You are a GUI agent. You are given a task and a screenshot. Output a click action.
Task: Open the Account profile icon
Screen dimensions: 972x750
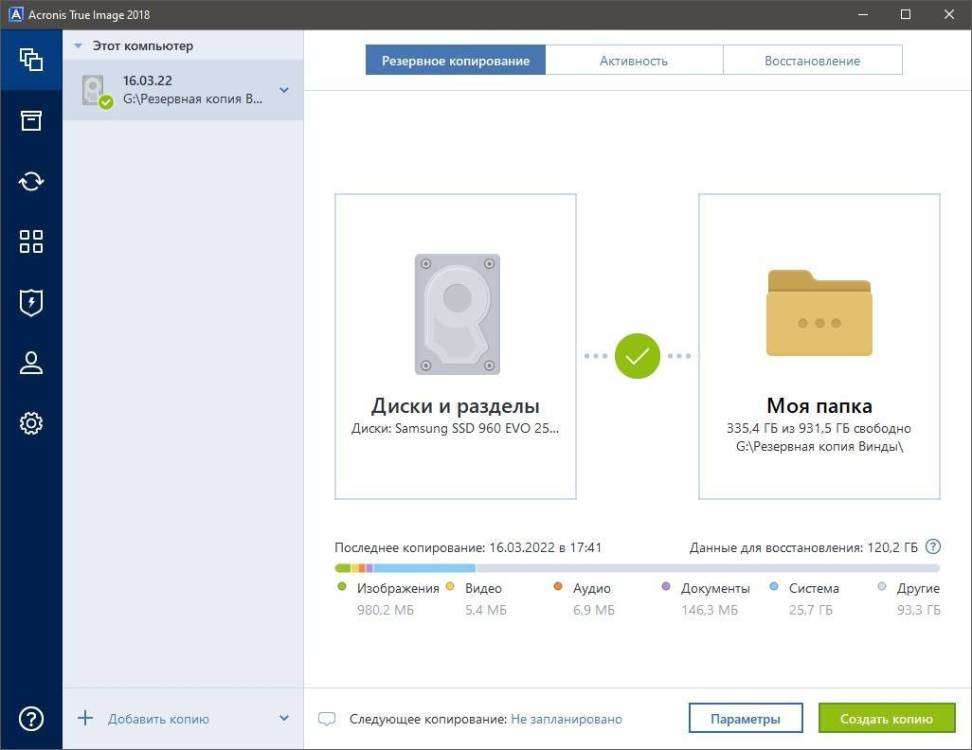tap(31, 363)
